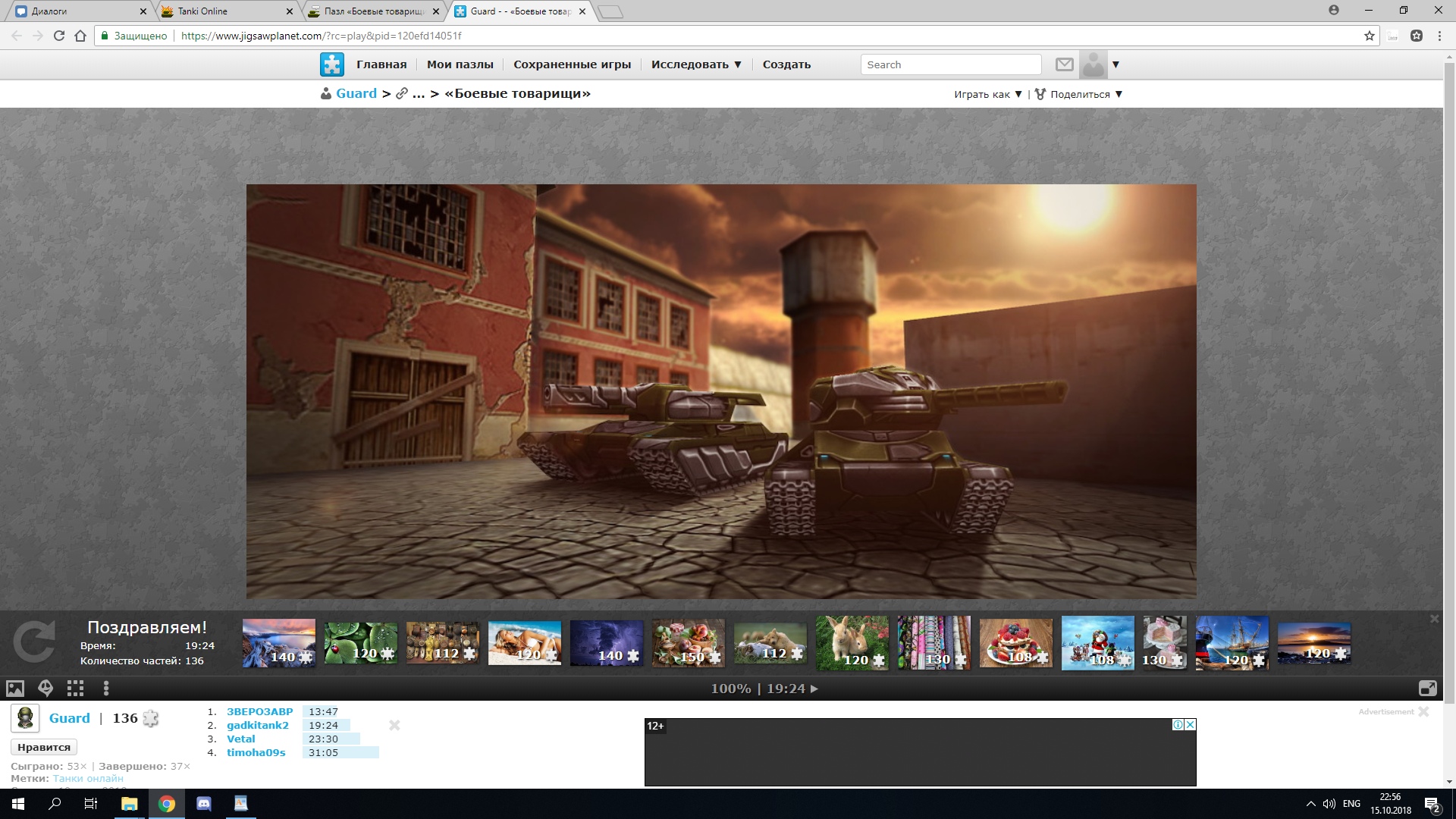Open the Santa Claus 108-piece puzzle thumbnail
The height and width of the screenshot is (819, 1456).
1098,643
